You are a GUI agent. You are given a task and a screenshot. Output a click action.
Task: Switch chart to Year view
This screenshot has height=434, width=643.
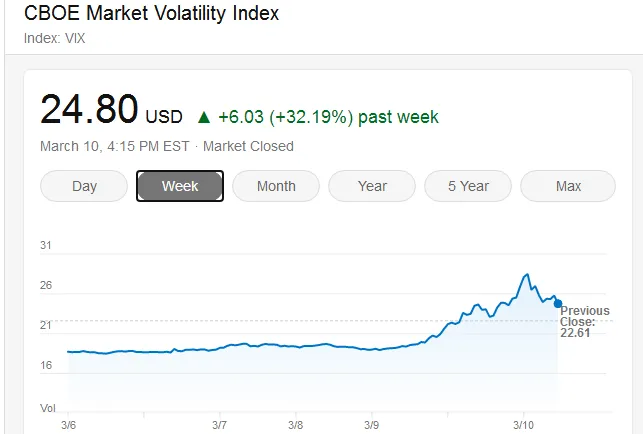tap(372, 186)
